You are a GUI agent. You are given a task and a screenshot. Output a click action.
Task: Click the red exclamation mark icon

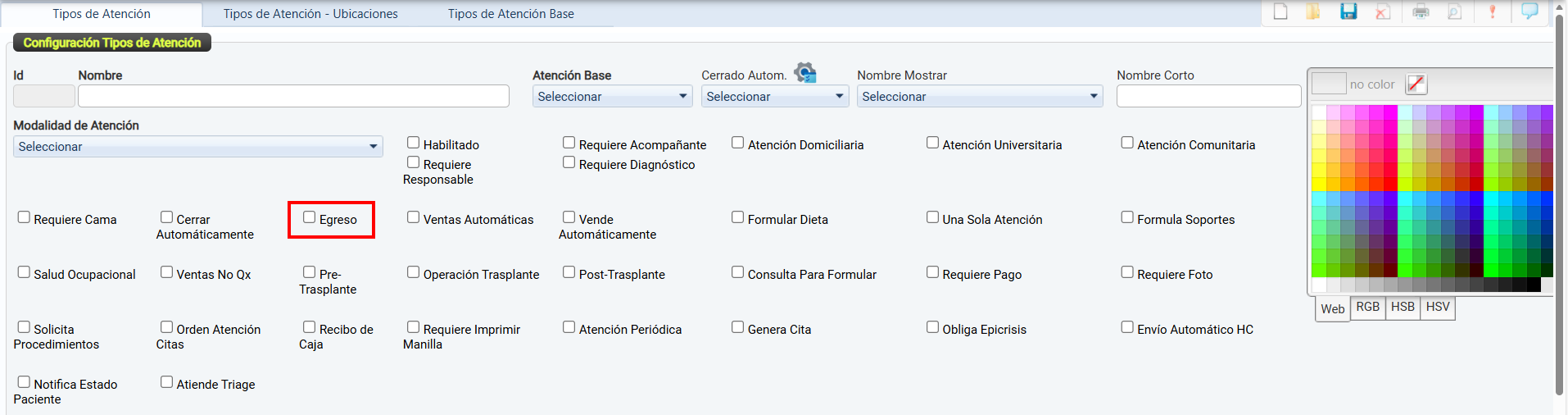click(x=1493, y=11)
